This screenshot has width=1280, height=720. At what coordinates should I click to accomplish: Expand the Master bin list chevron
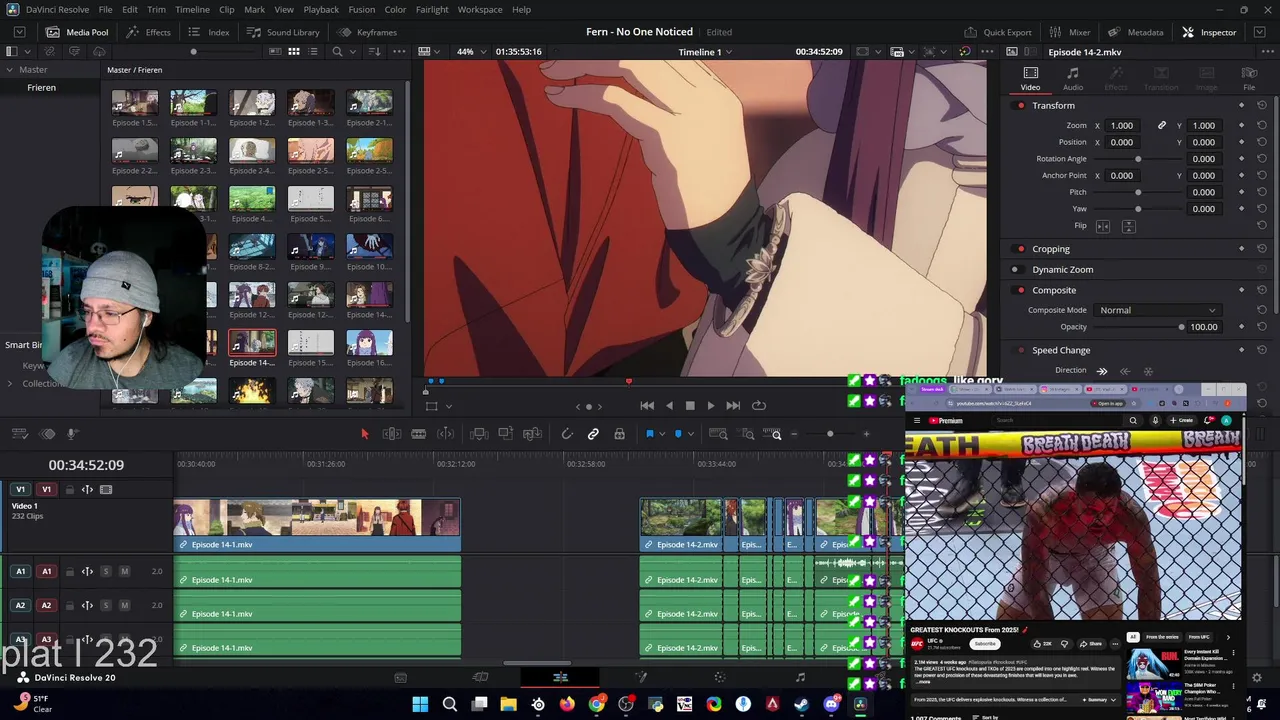point(9,70)
